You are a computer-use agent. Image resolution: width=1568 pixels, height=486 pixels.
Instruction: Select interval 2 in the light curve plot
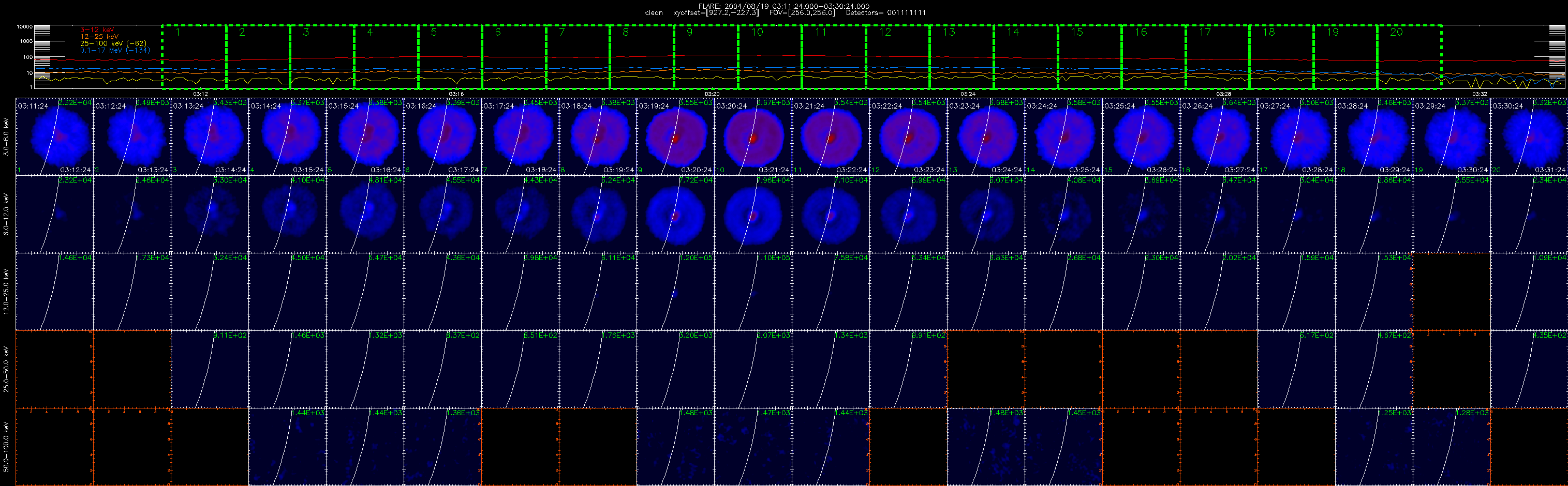pyautogui.click(x=258, y=57)
